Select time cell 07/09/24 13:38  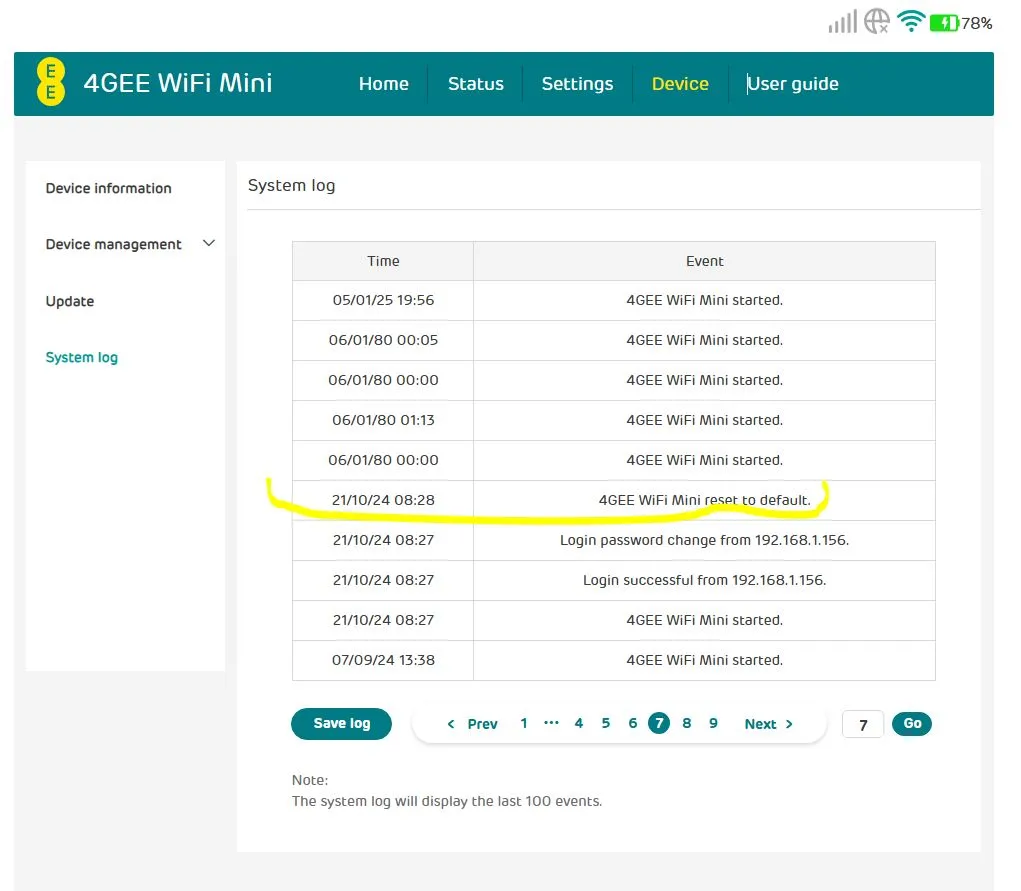coord(383,660)
